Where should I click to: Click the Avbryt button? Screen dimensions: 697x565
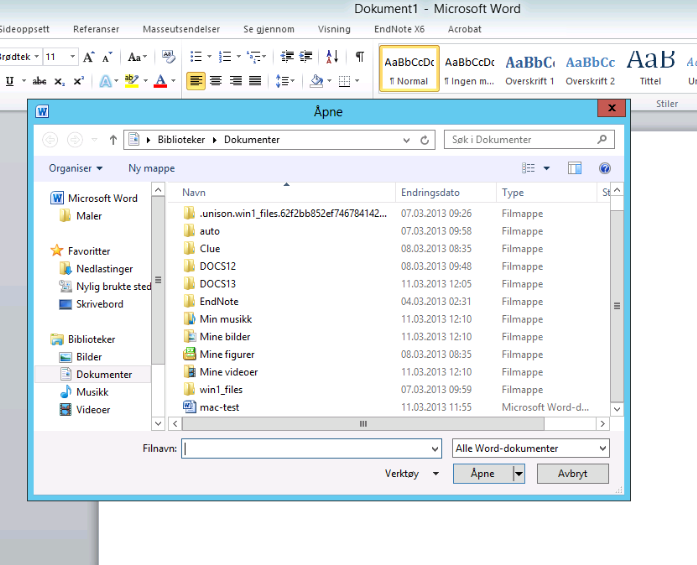click(573, 474)
